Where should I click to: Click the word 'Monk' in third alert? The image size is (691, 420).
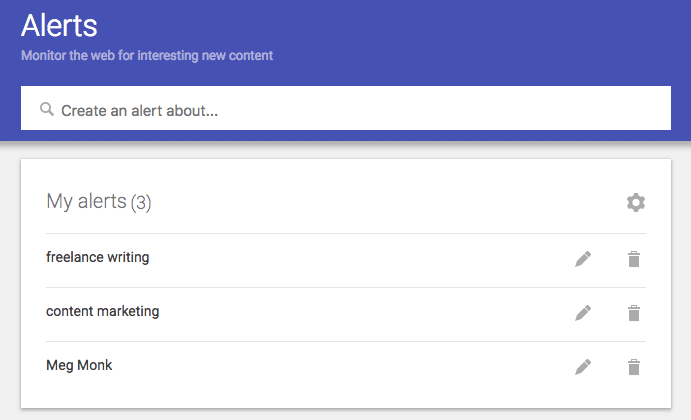pos(95,365)
